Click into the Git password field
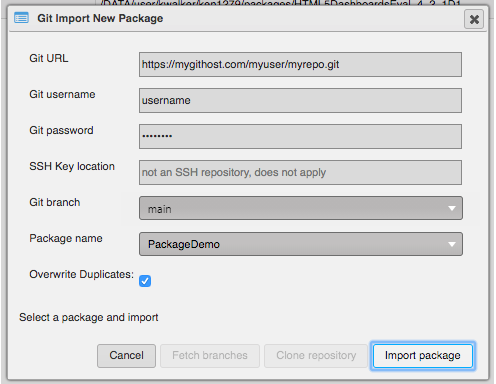Viewport: 496px width, 384px height. tap(300, 136)
